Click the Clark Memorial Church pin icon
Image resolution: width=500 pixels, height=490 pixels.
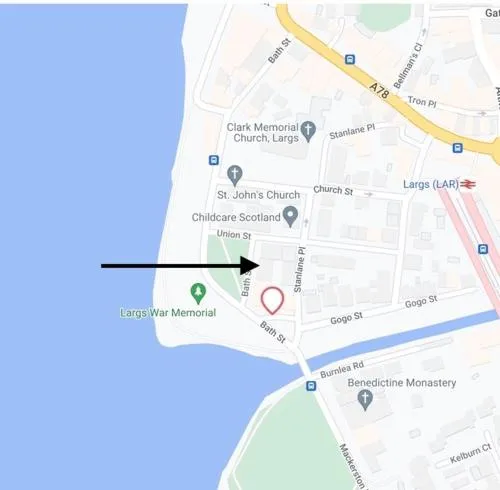tap(308, 131)
